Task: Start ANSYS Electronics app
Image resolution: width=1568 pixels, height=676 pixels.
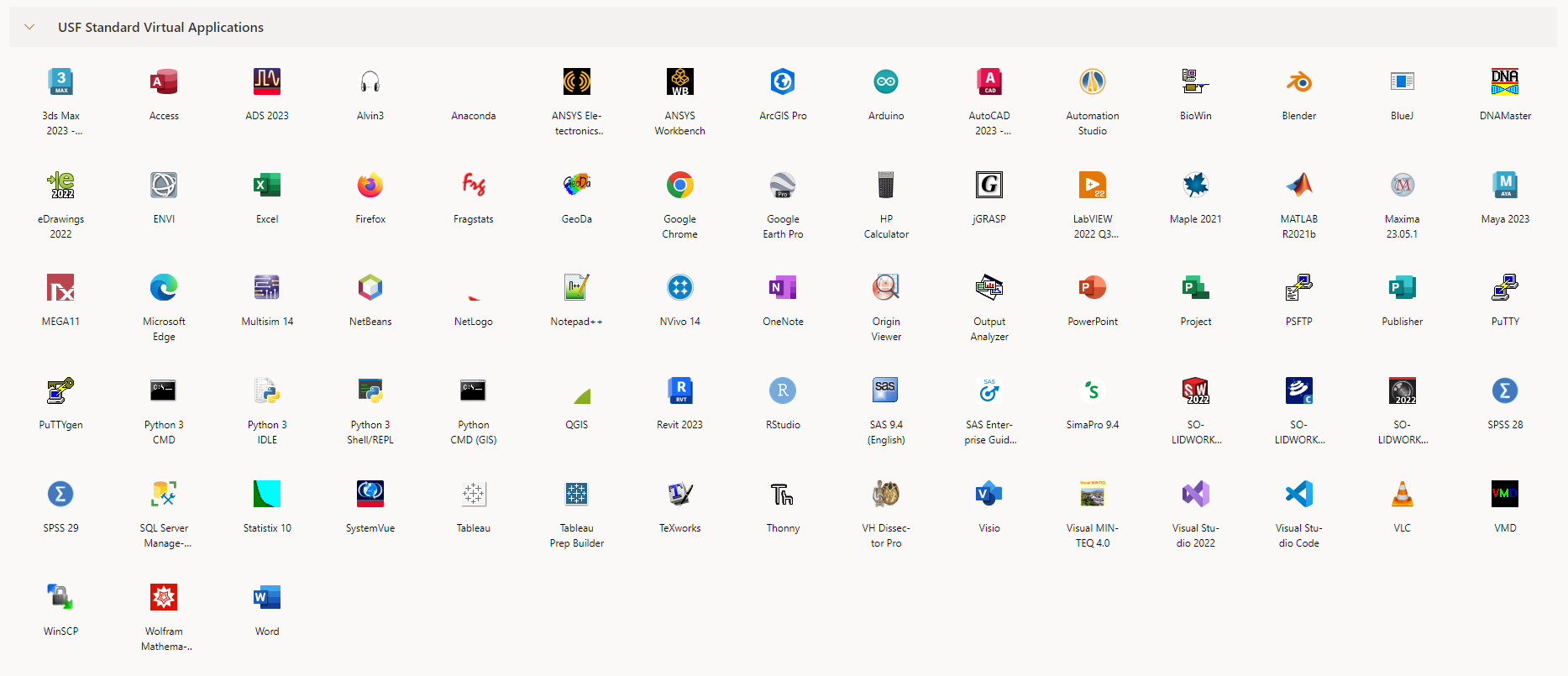Action: coord(577,81)
